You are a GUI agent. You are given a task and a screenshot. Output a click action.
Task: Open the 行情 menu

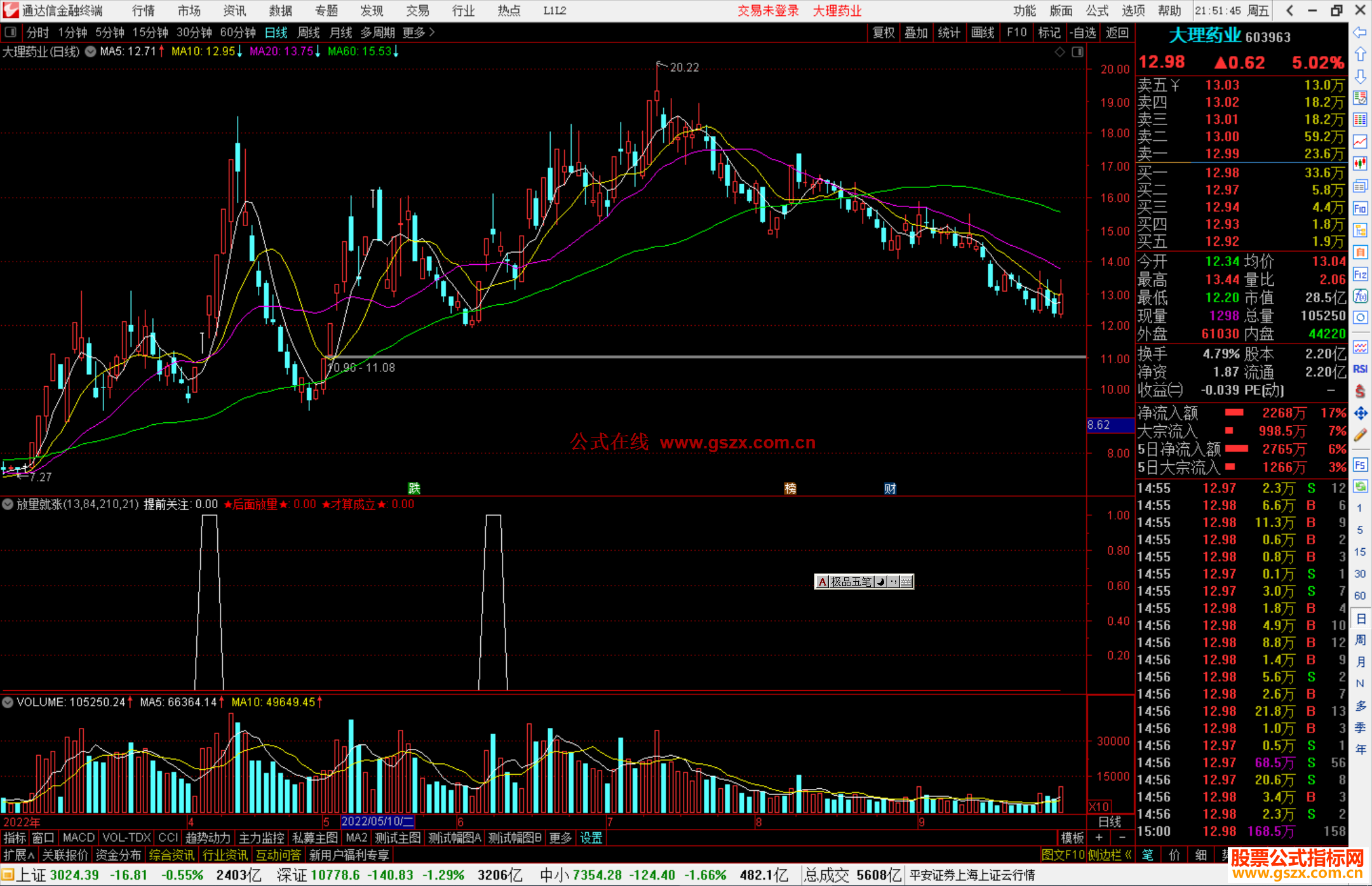coord(144,11)
